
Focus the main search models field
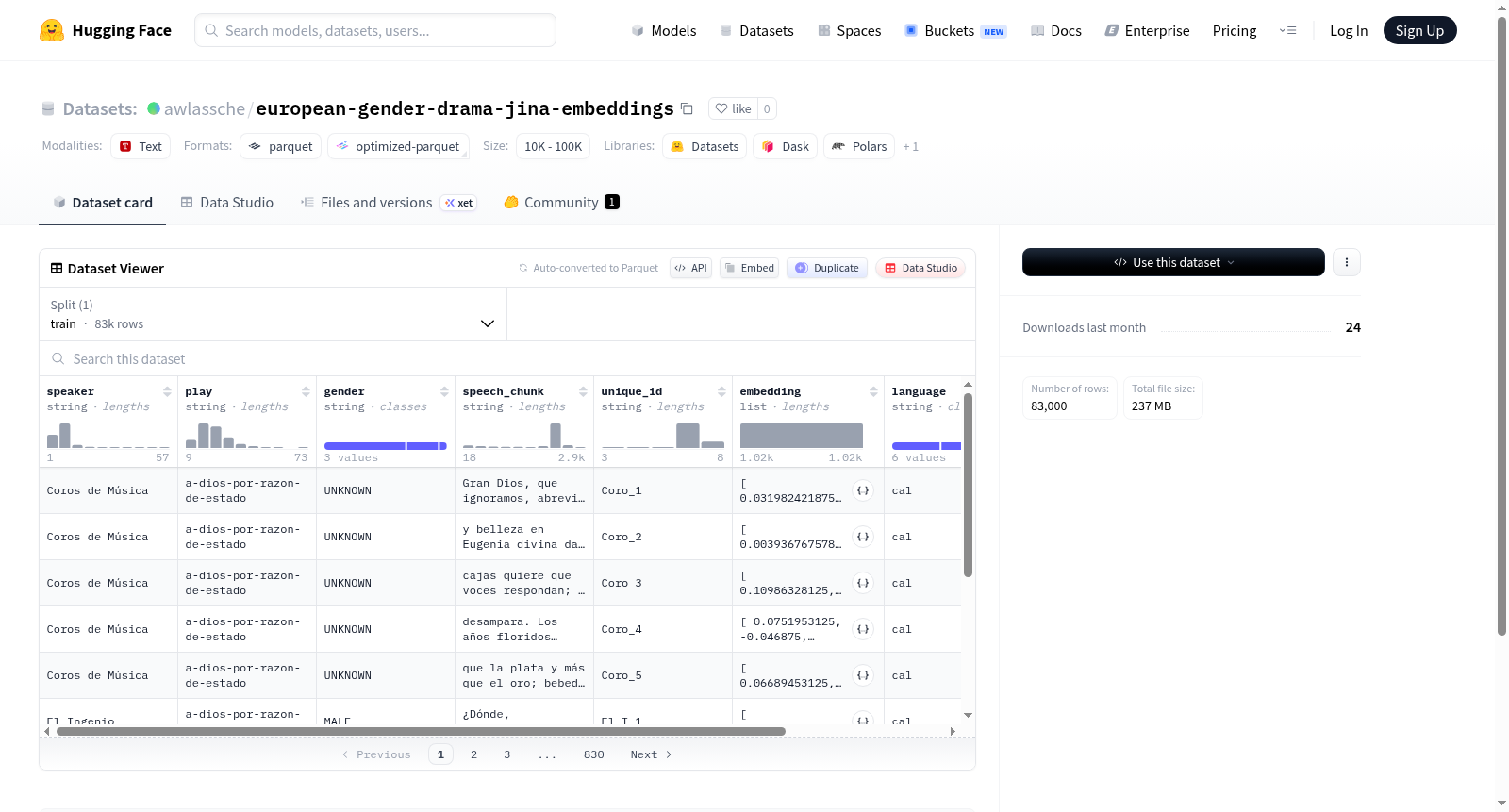[375, 30]
